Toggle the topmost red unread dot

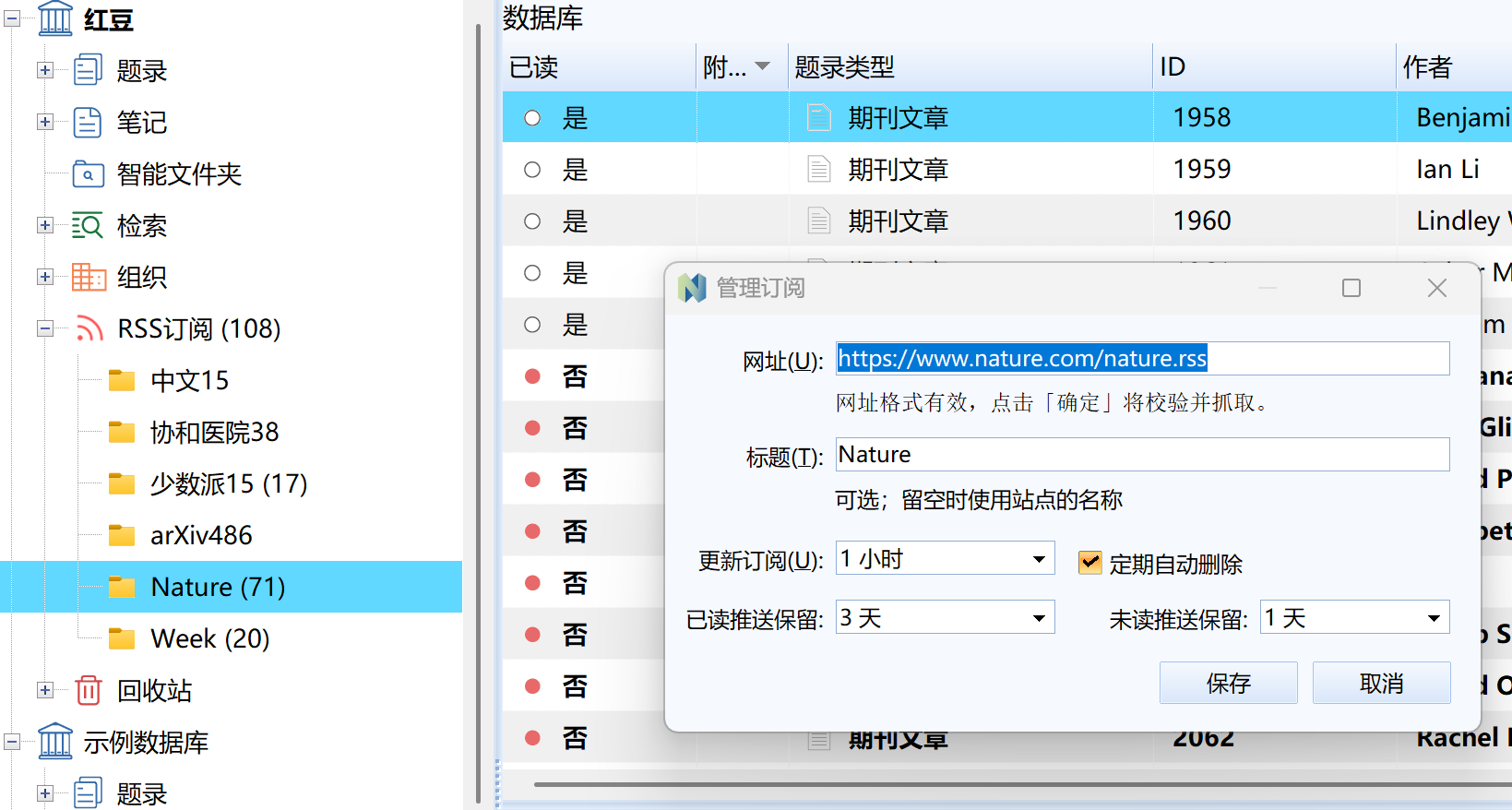532,375
